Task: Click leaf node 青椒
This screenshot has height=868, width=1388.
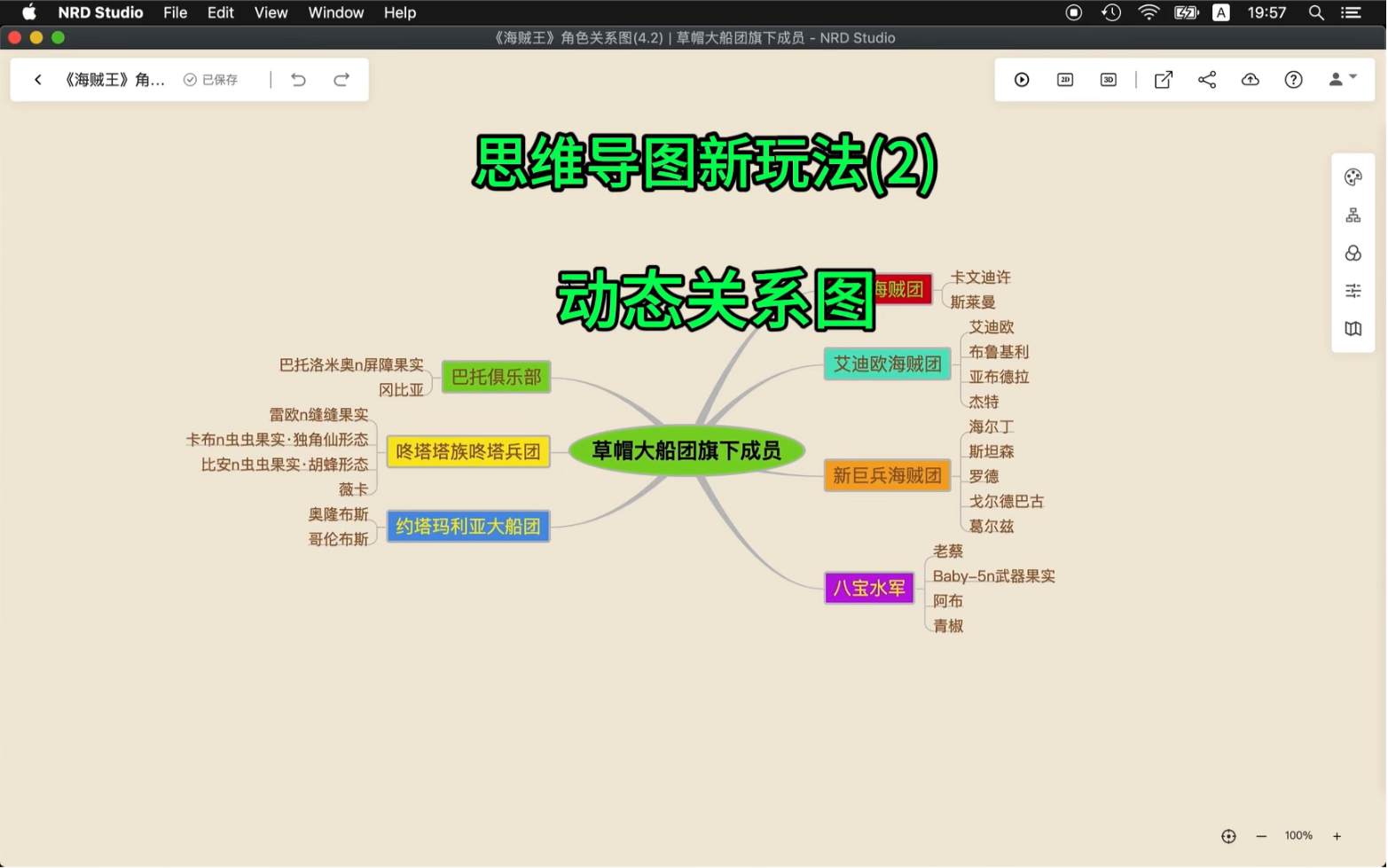Action: click(949, 626)
